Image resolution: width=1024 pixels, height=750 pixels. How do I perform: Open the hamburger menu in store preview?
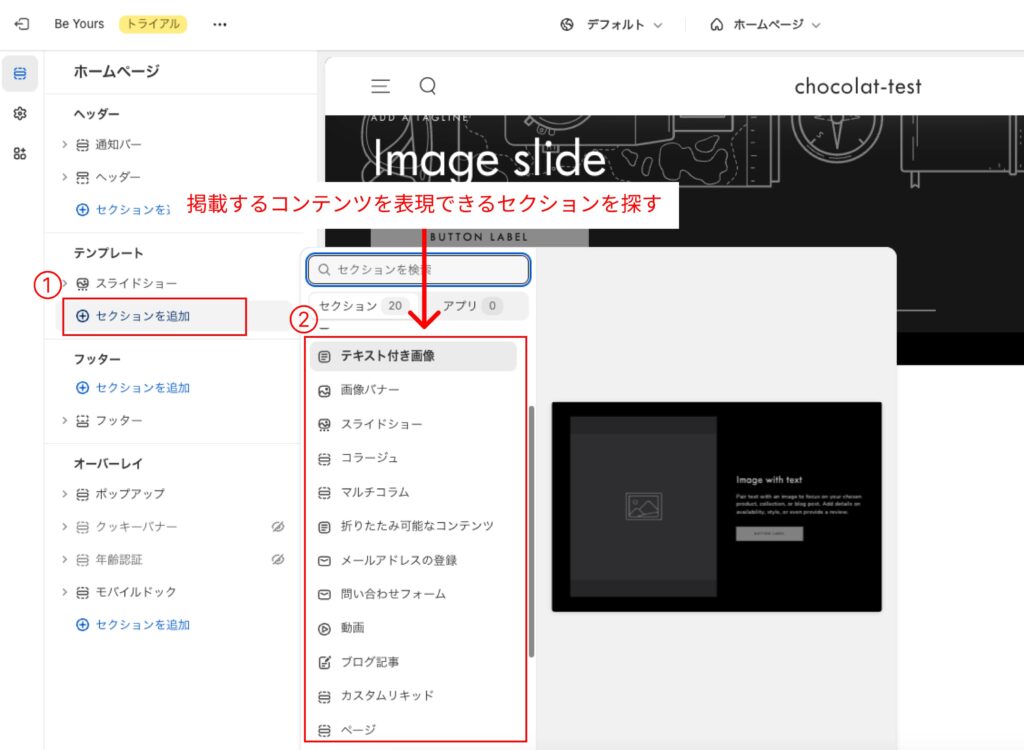click(380, 86)
